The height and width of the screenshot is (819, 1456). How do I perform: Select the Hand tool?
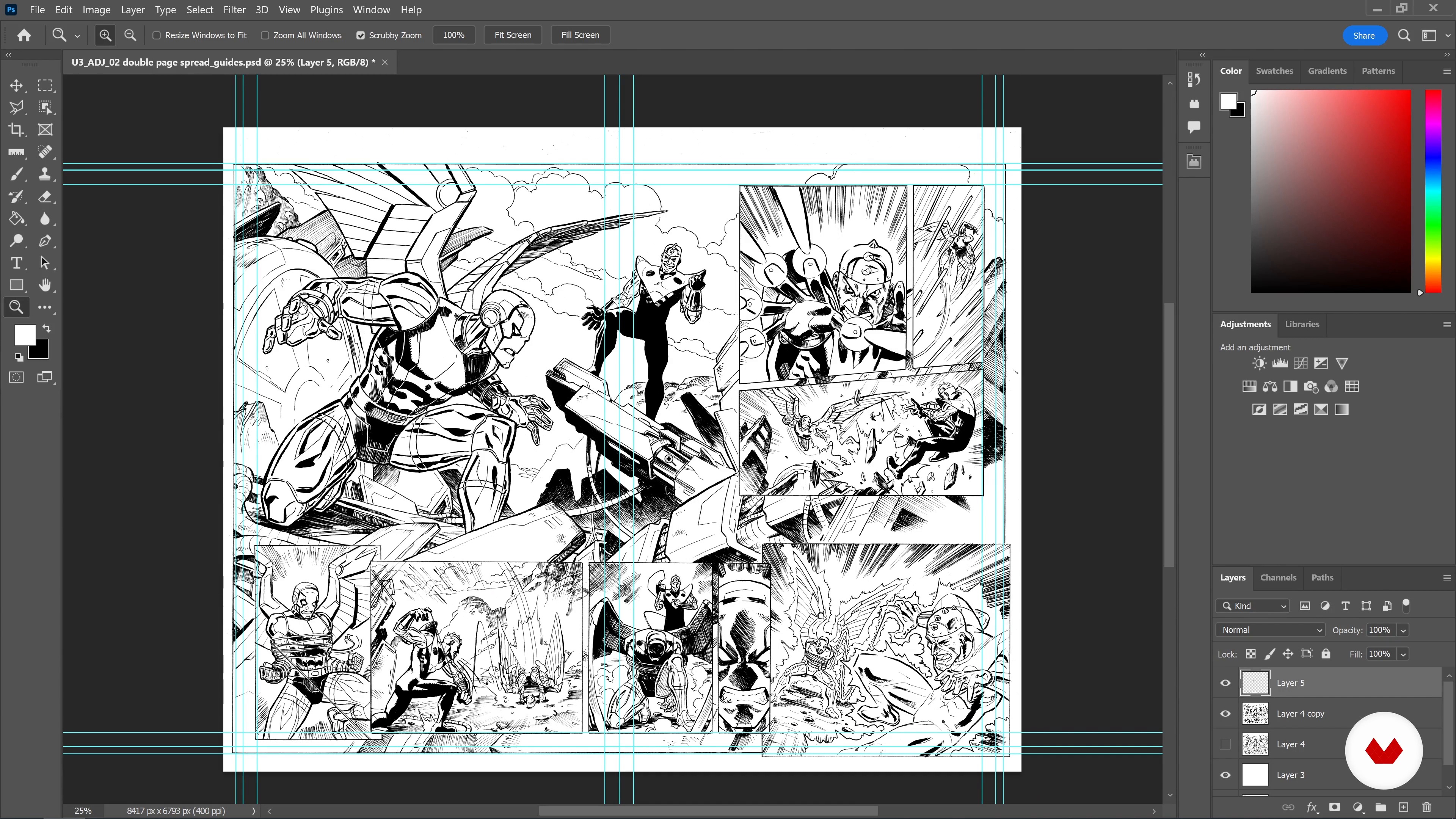click(45, 285)
